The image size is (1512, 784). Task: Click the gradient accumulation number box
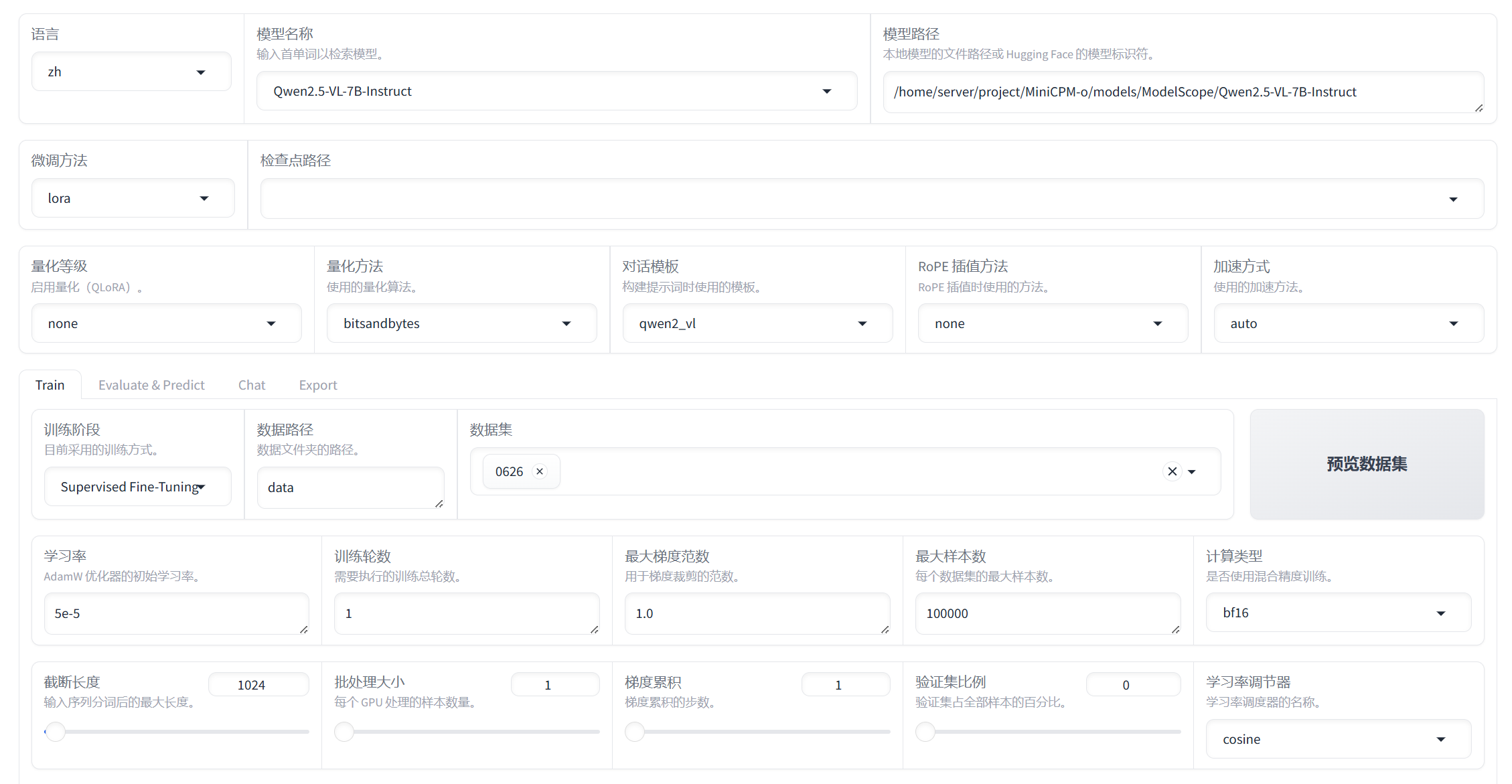click(x=846, y=685)
